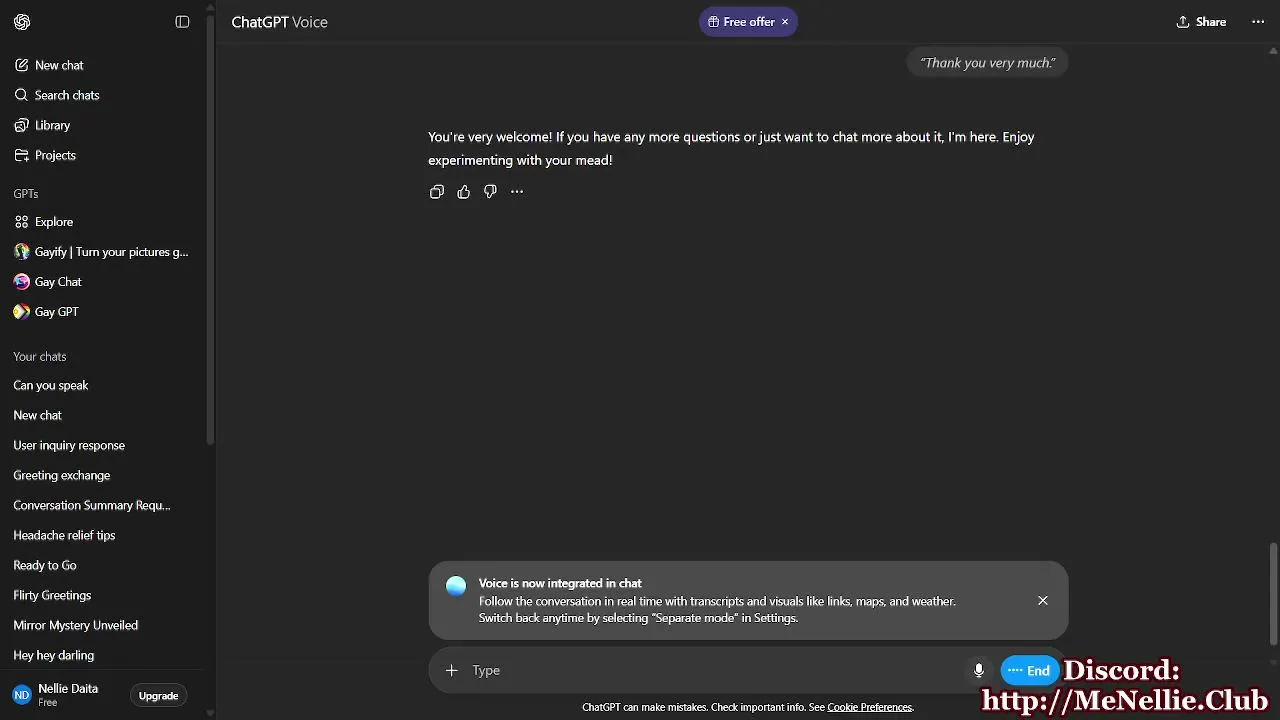Focus the Type message field

(x=715, y=670)
